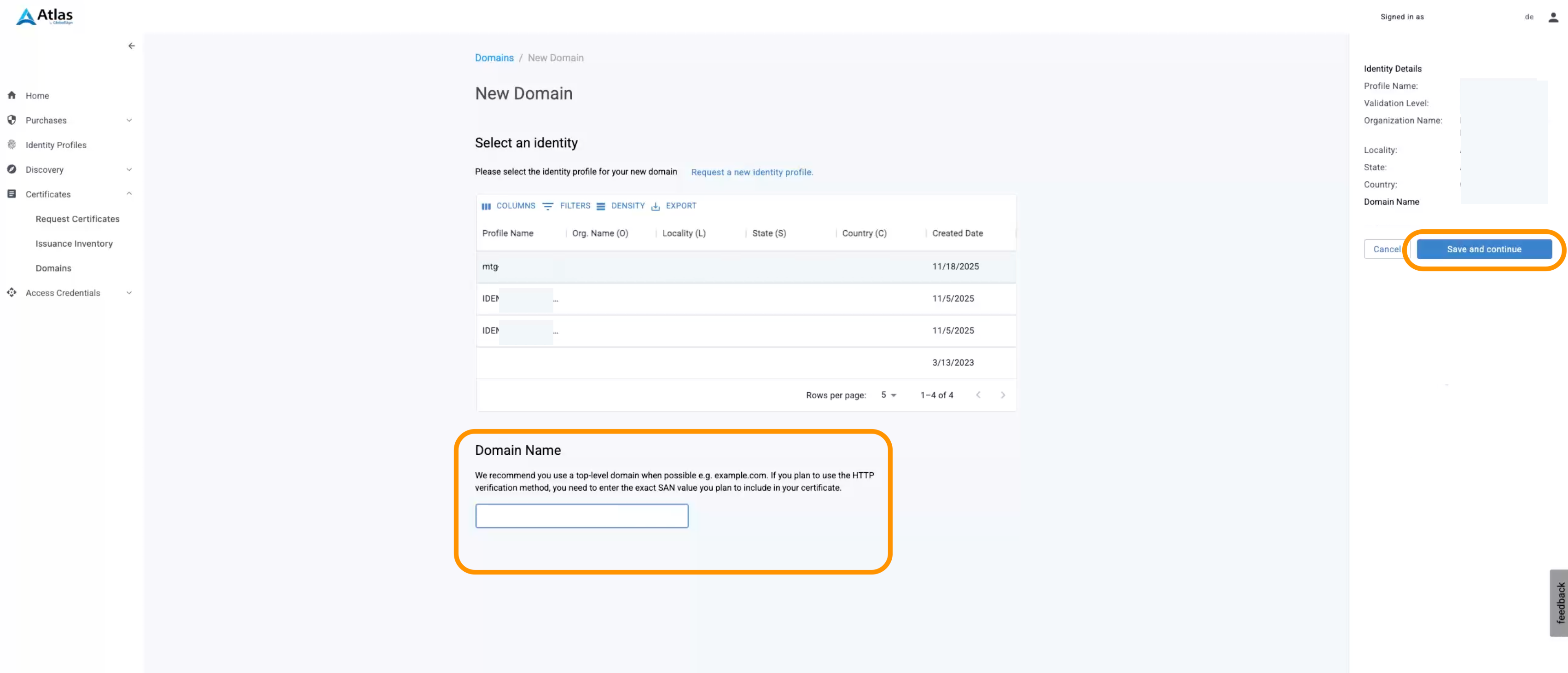Open the feedback tab

pyautogui.click(x=1559, y=603)
